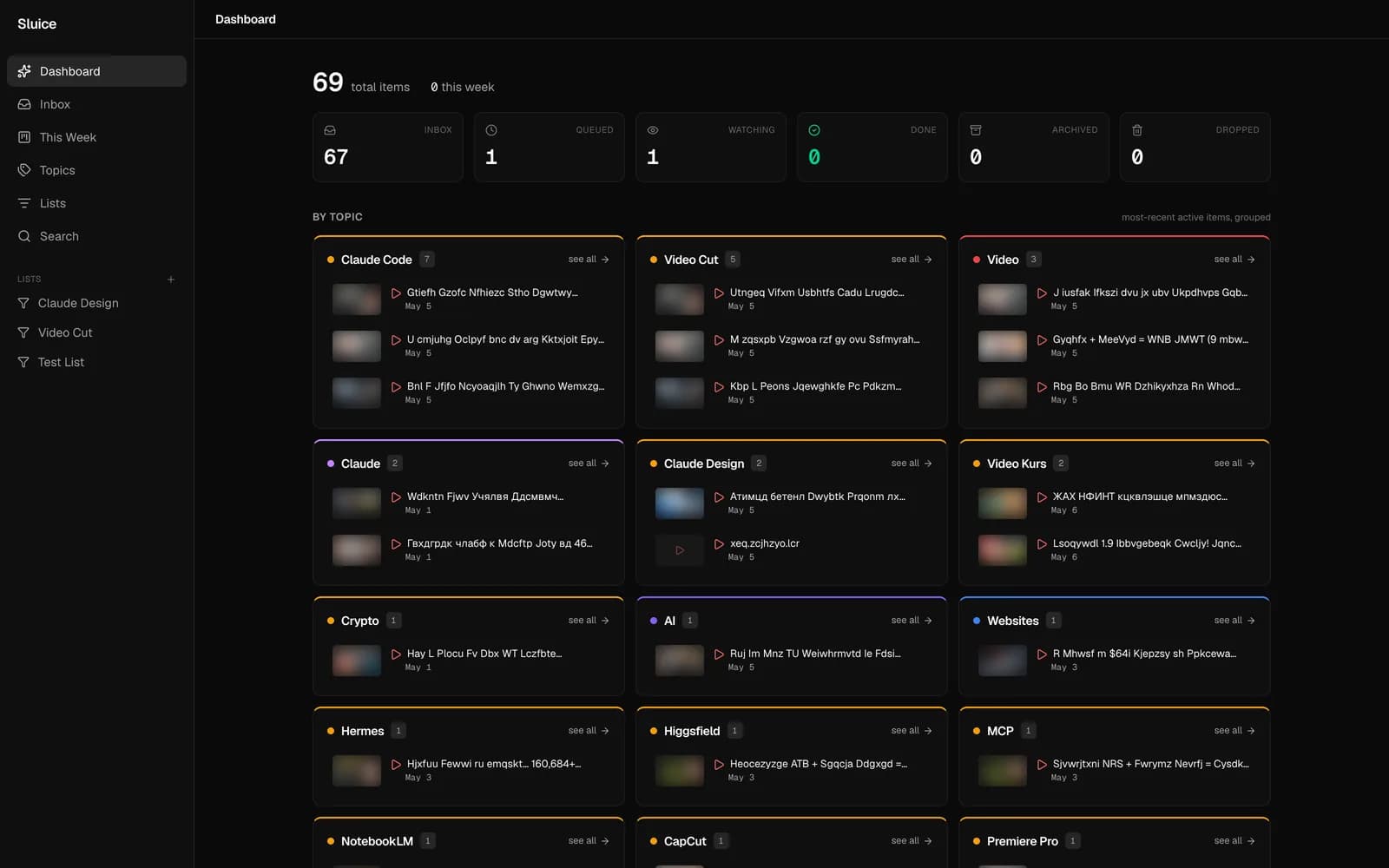Open the Dashboard sidebar item
Screen dimensions: 1389x868
click(x=96, y=71)
